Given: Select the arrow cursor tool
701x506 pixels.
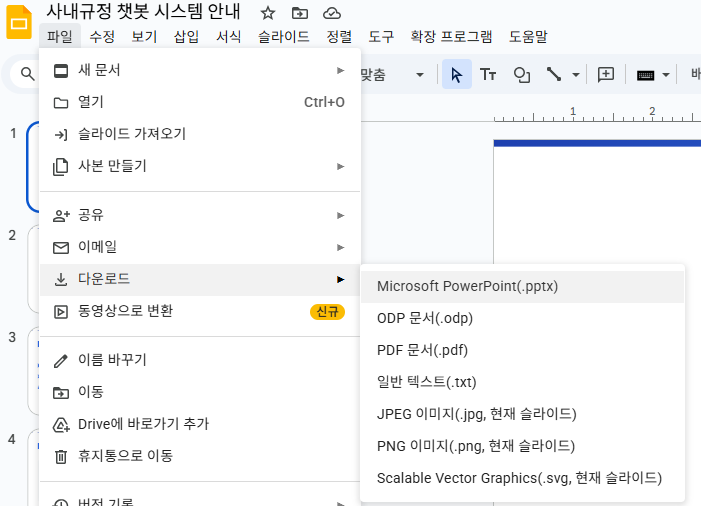Looking at the screenshot, I should 456,74.
